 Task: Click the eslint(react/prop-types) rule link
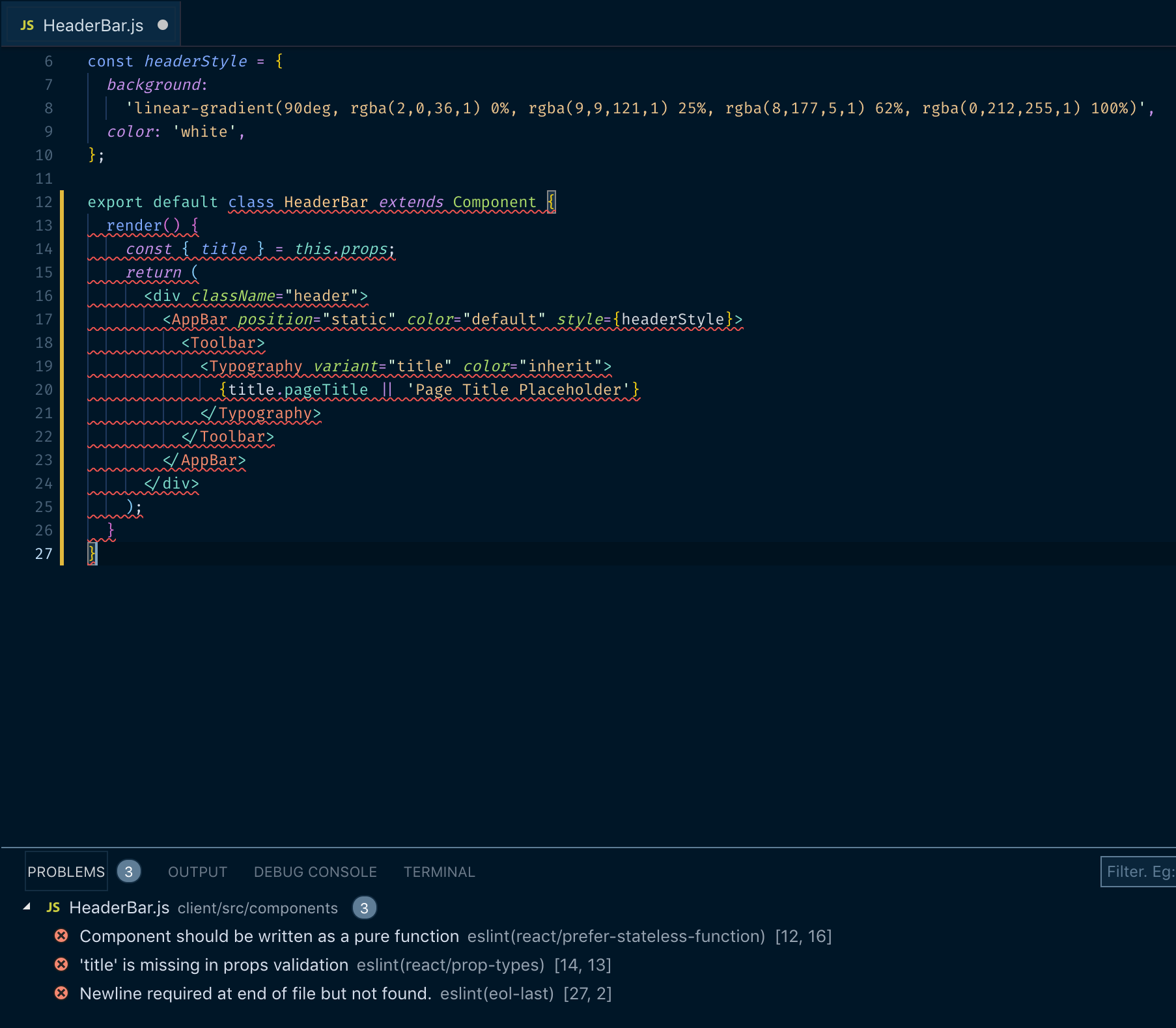pos(450,965)
